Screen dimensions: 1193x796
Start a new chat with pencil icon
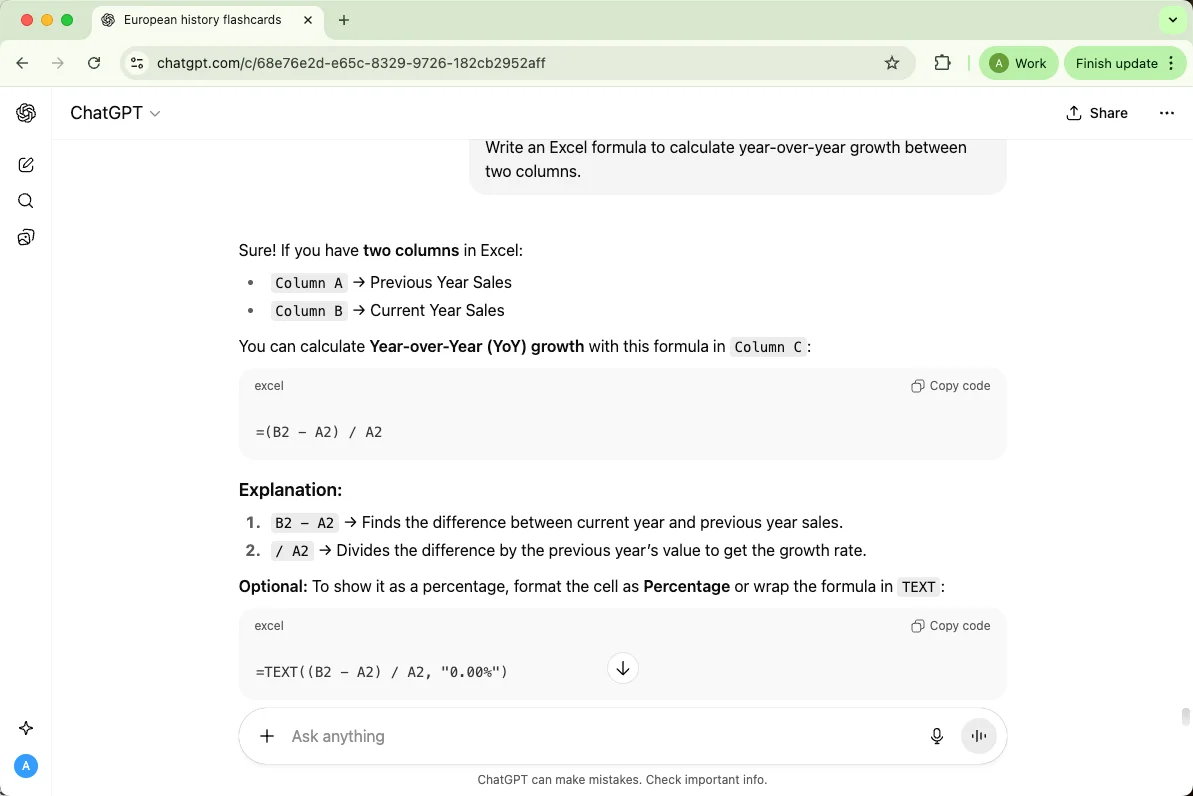26,165
